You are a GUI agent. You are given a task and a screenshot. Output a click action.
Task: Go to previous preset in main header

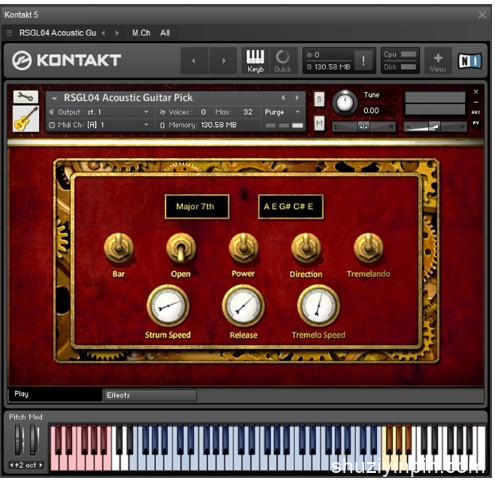point(194,61)
